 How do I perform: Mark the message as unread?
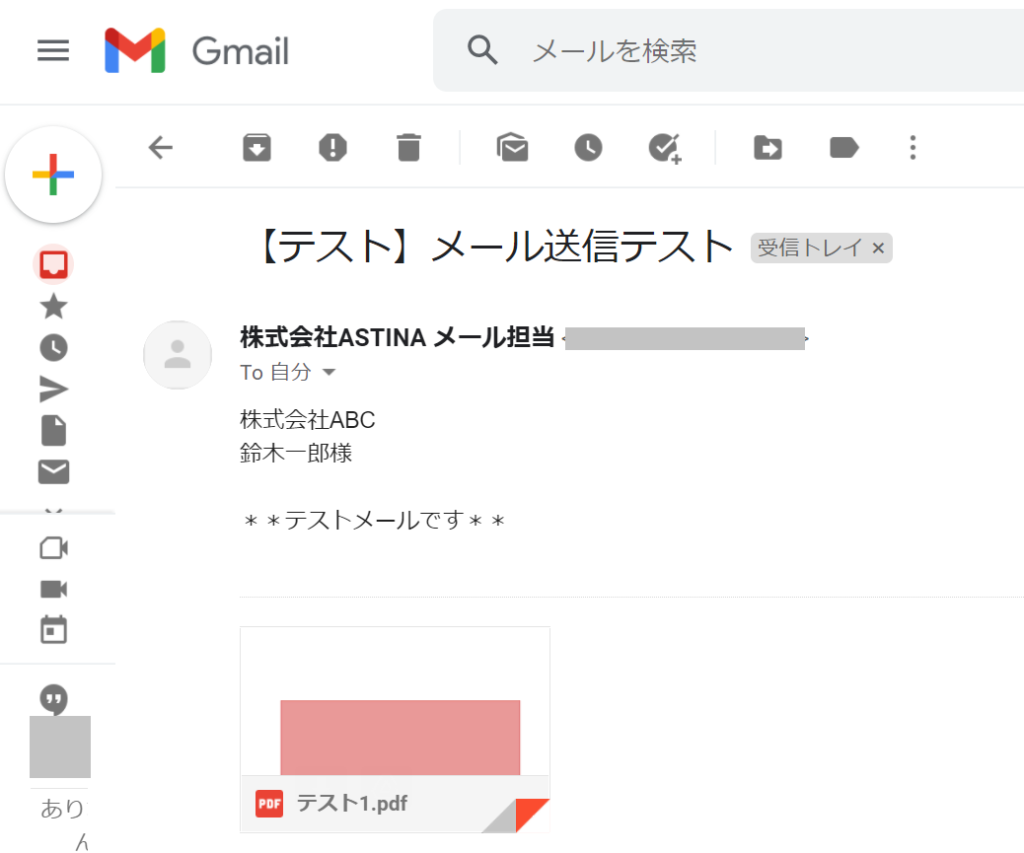[x=513, y=148]
